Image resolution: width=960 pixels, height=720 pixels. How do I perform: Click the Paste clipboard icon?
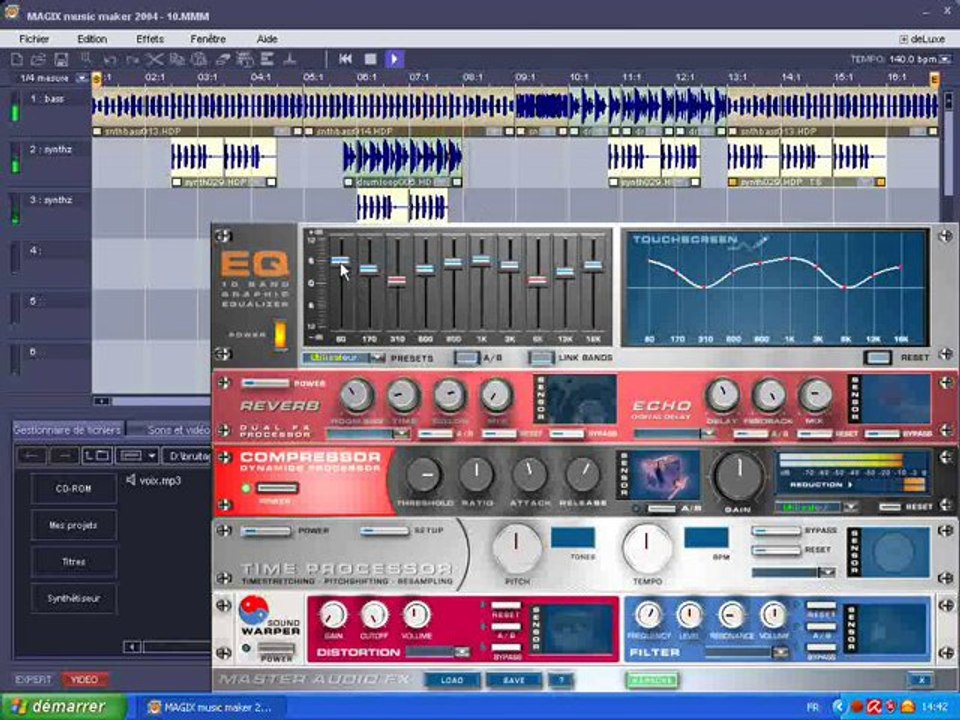199,59
